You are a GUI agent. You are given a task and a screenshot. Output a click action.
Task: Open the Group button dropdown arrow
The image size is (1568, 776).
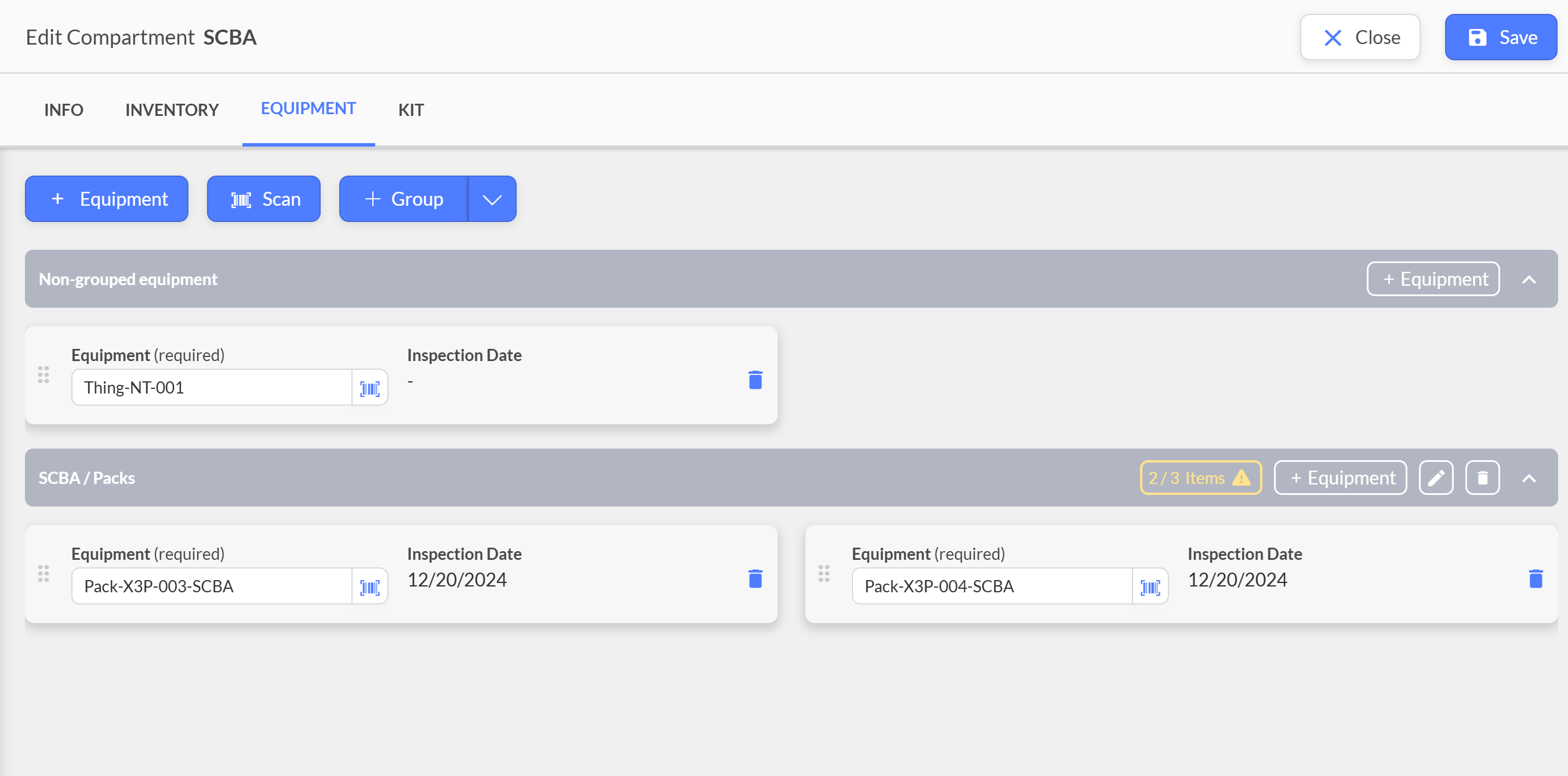pyautogui.click(x=492, y=199)
